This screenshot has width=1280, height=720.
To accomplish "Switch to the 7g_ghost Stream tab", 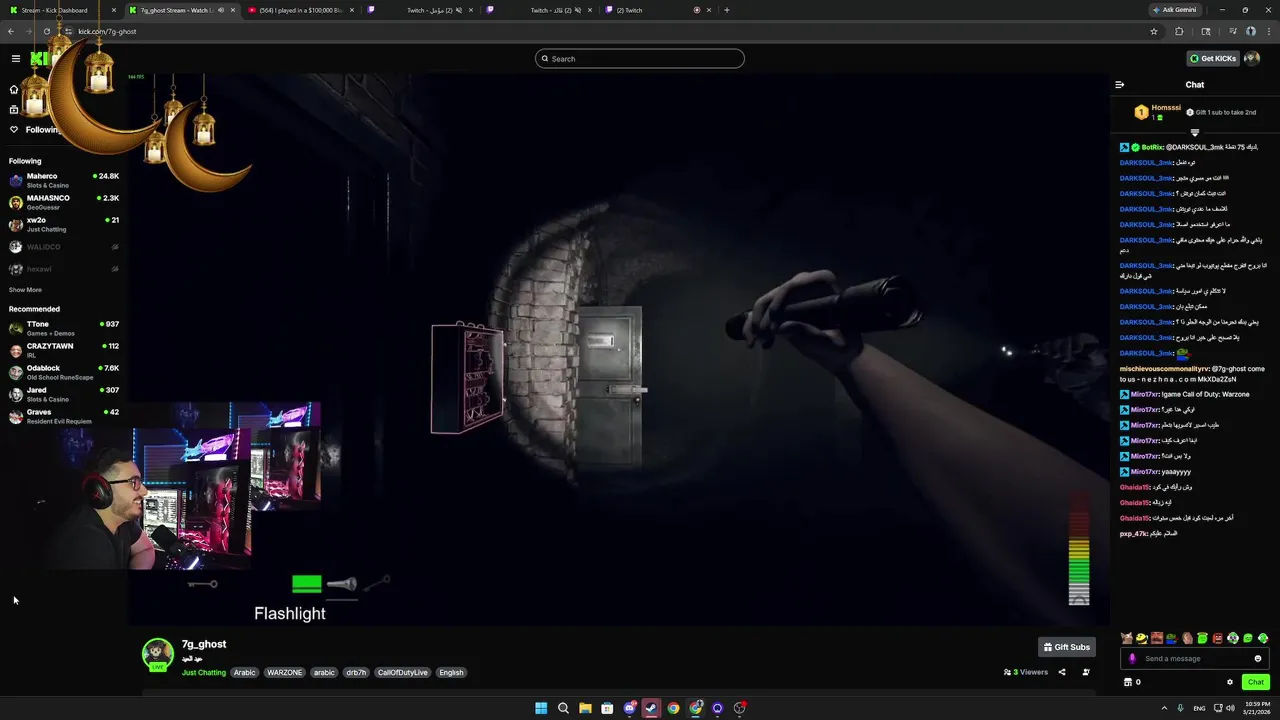I will tap(182, 10).
